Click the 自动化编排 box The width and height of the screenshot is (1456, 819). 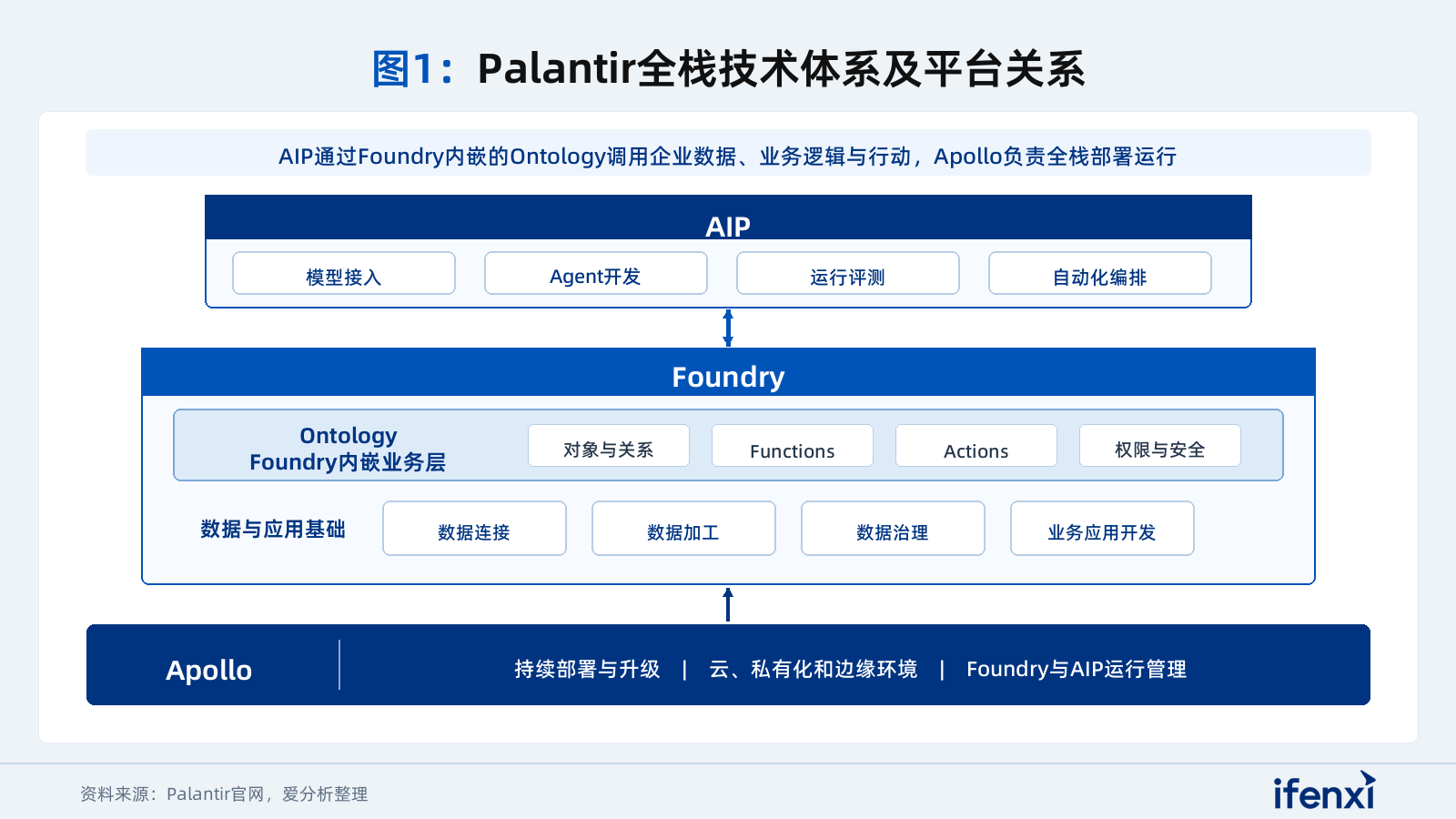[x=1100, y=273]
